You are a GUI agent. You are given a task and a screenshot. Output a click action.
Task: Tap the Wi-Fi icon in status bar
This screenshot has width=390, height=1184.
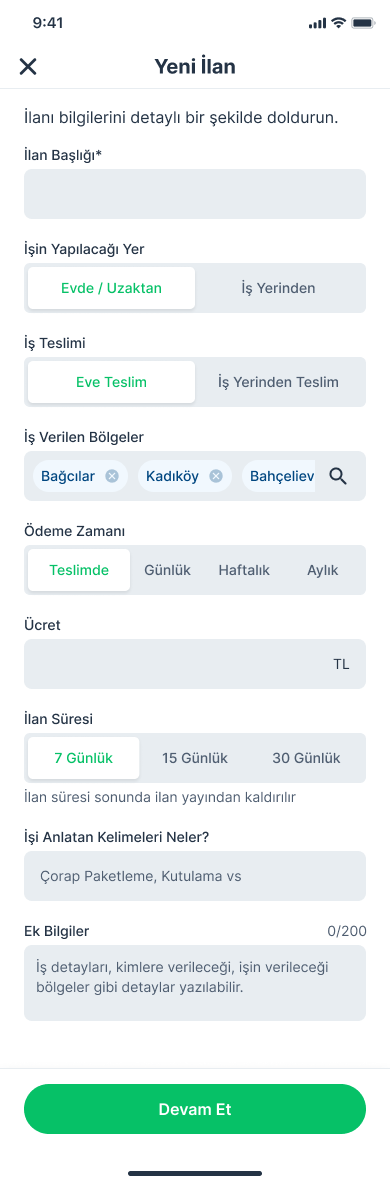pos(338,23)
